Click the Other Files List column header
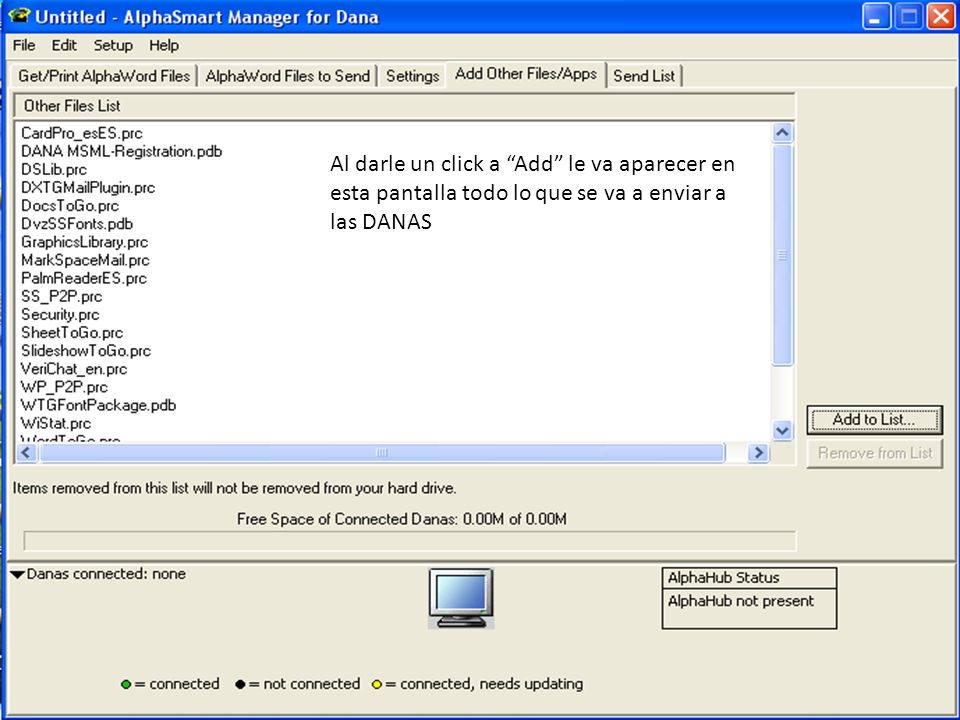This screenshot has width=960, height=720. (x=404, y=106)
